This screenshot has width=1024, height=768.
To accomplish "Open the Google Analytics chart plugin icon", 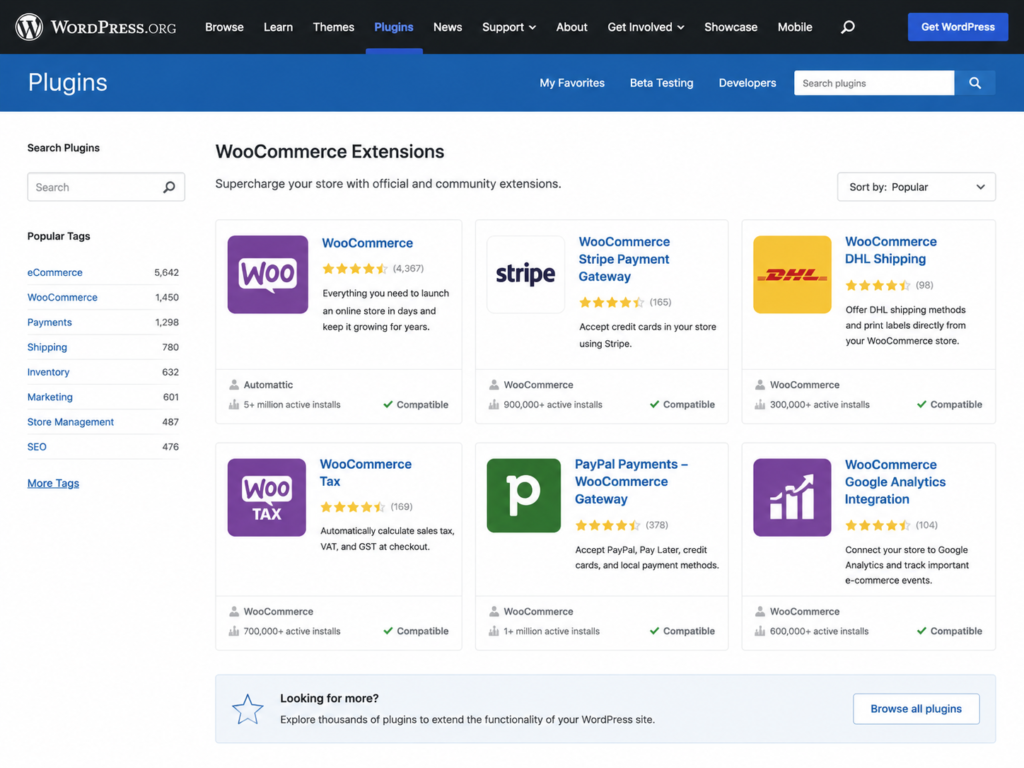I will coord(792,498).
